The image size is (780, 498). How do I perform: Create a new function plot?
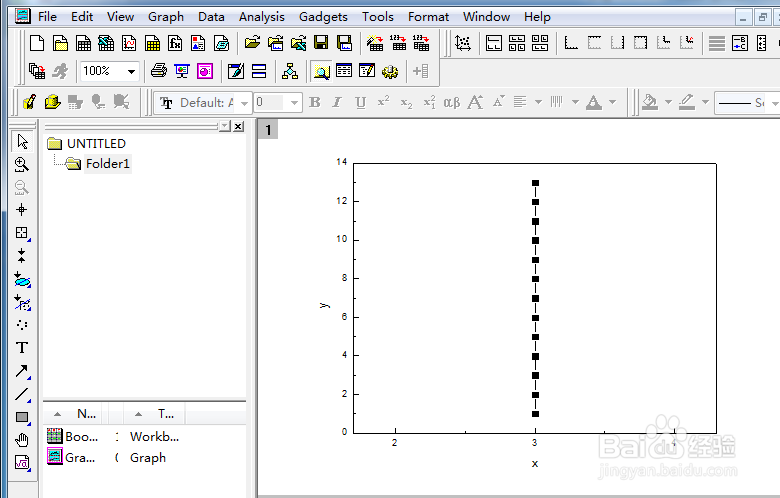(x=175, y=43)
